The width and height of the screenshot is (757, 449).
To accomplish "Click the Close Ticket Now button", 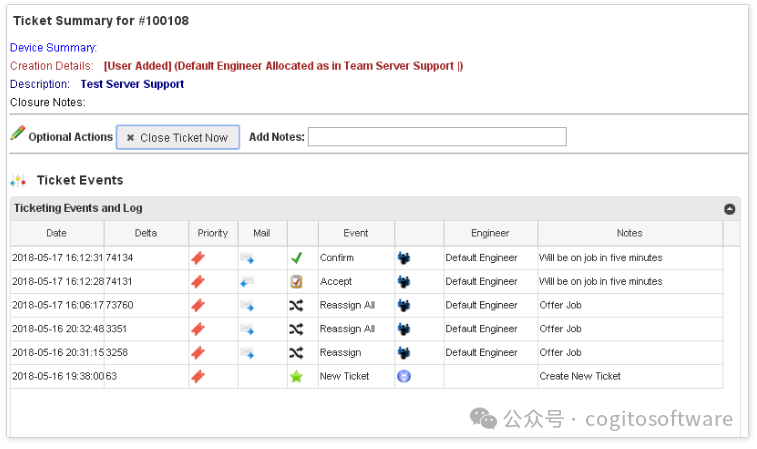I will pyautogui.click(x=178, y=138).
